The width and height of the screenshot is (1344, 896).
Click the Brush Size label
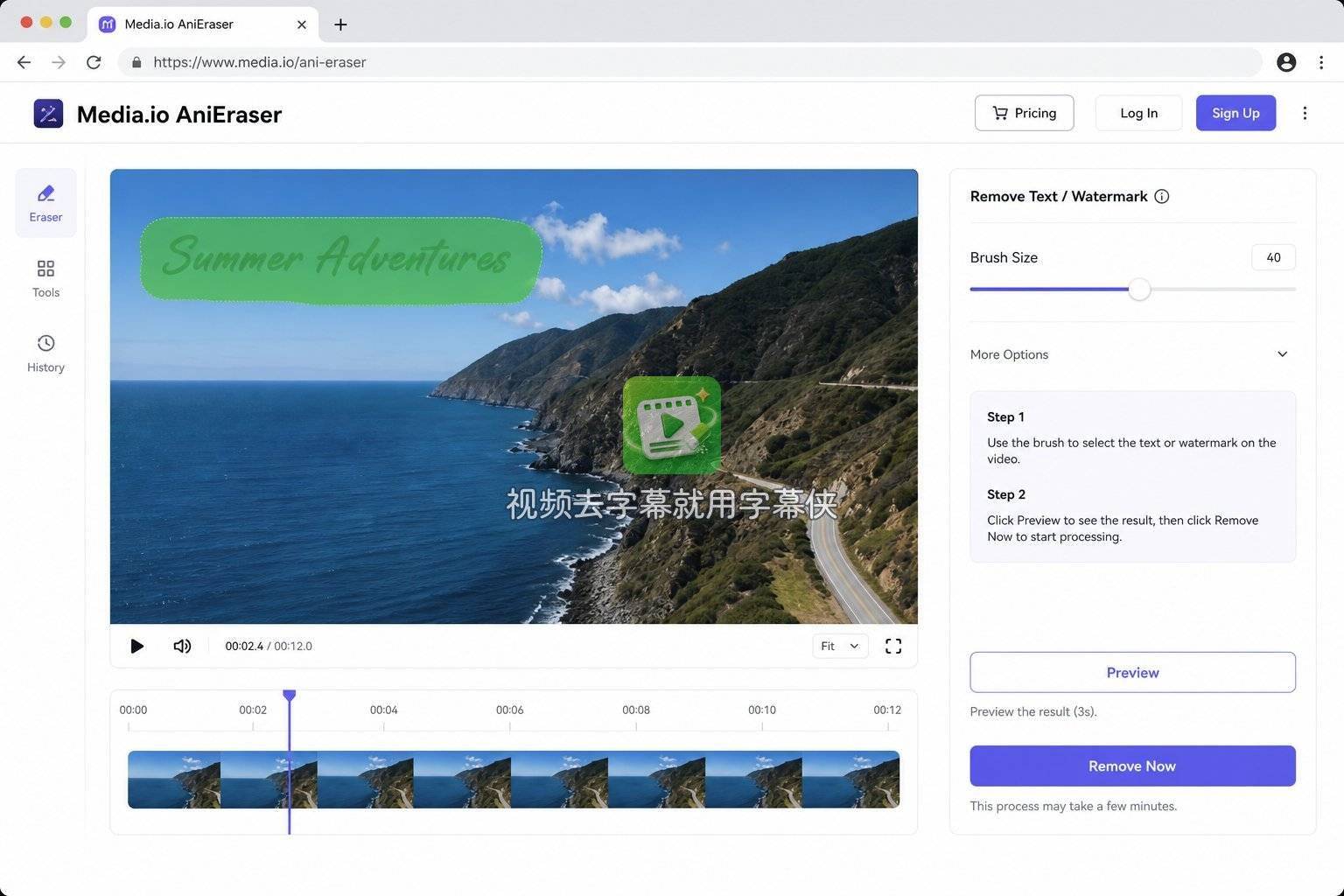[1004, 257]
